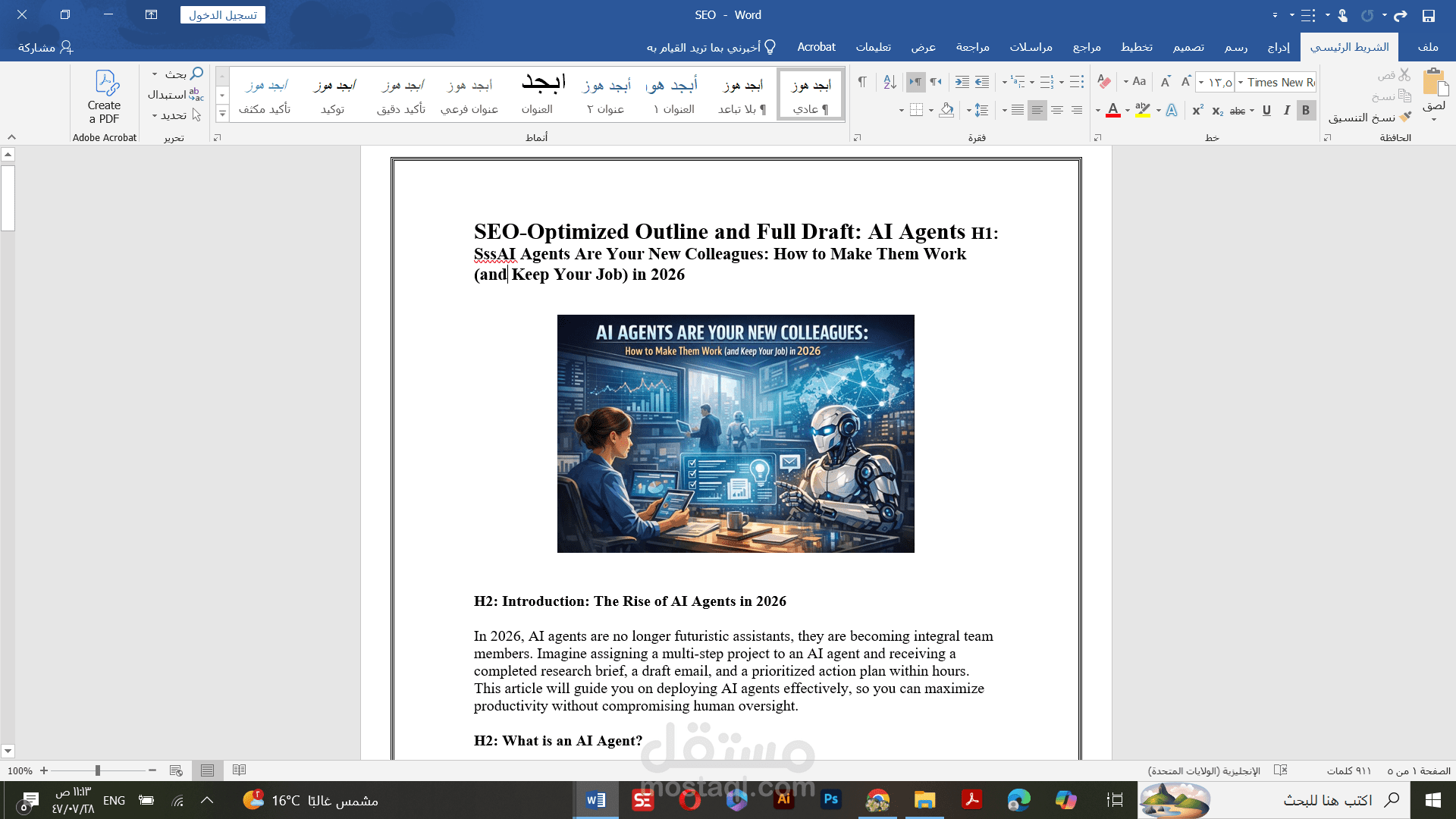Click the مشاركة share button
1456x819 pixels.
click(45, 47)
